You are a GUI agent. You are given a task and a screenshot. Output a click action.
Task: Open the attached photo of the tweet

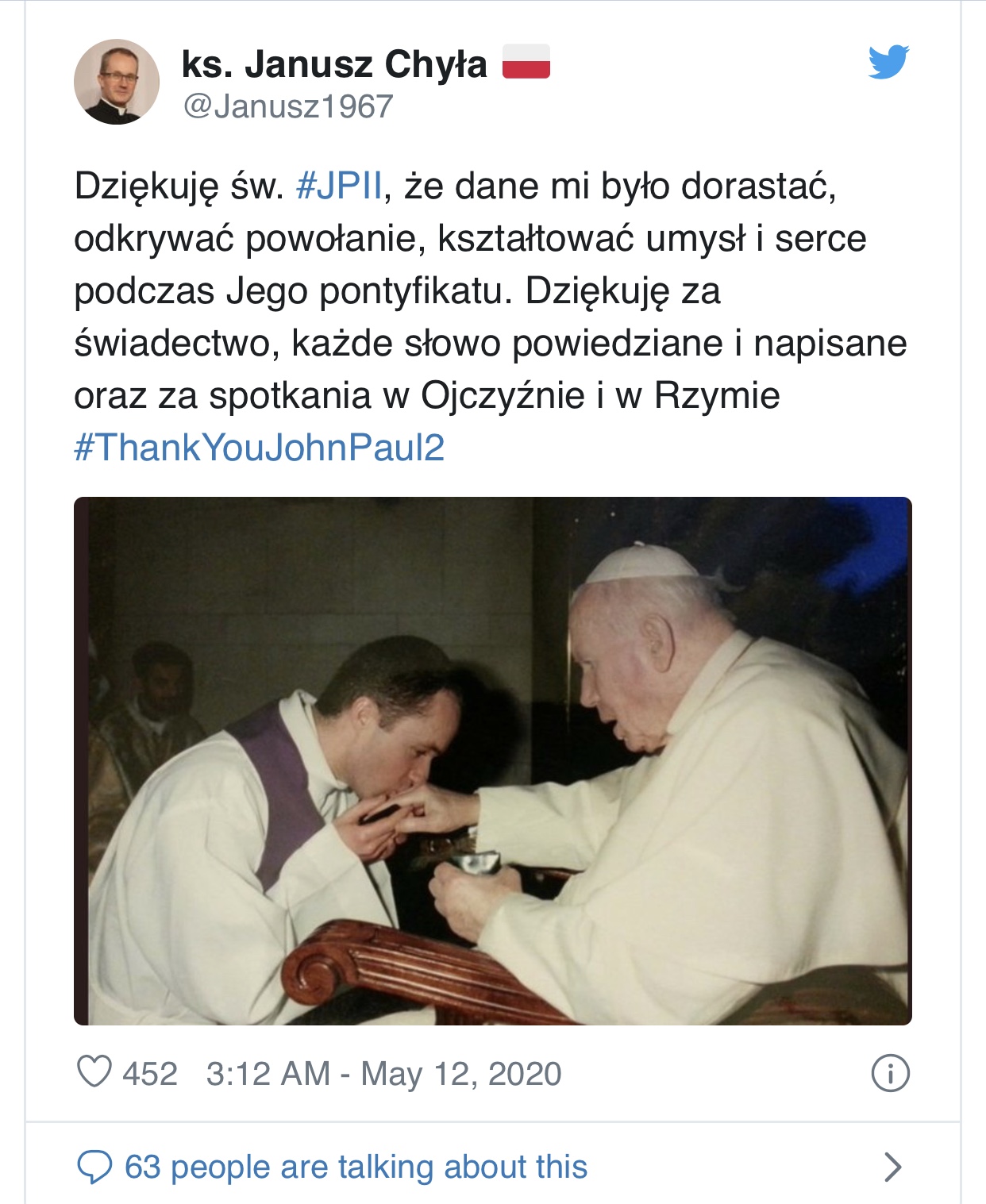click(x=492, y=760)
